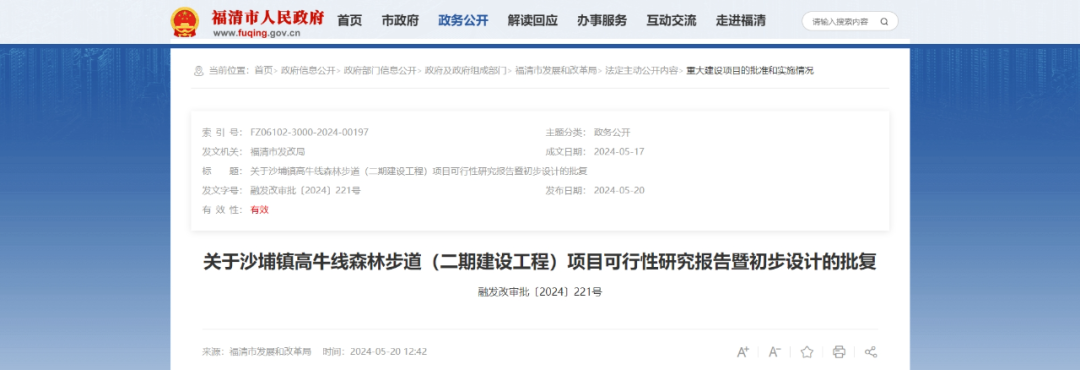Click document number under headline
Viewport: 1080px width, 370px height.
point(540,292)
